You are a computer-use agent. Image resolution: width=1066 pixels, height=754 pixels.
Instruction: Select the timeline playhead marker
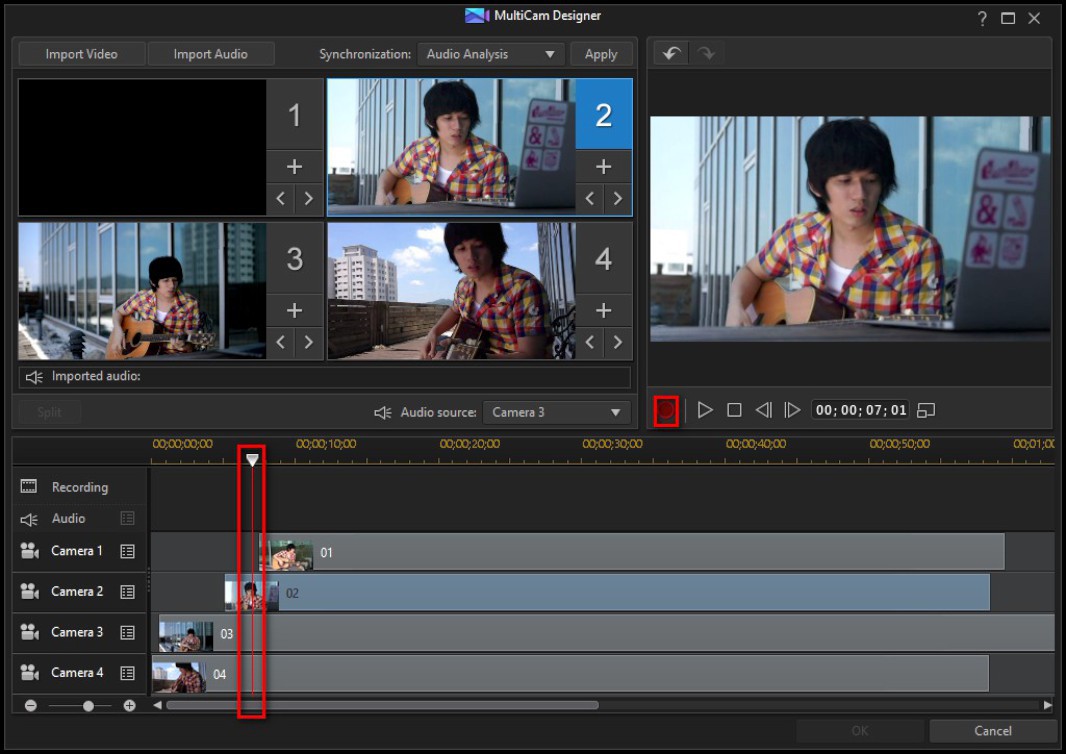(x=253, y=459)
